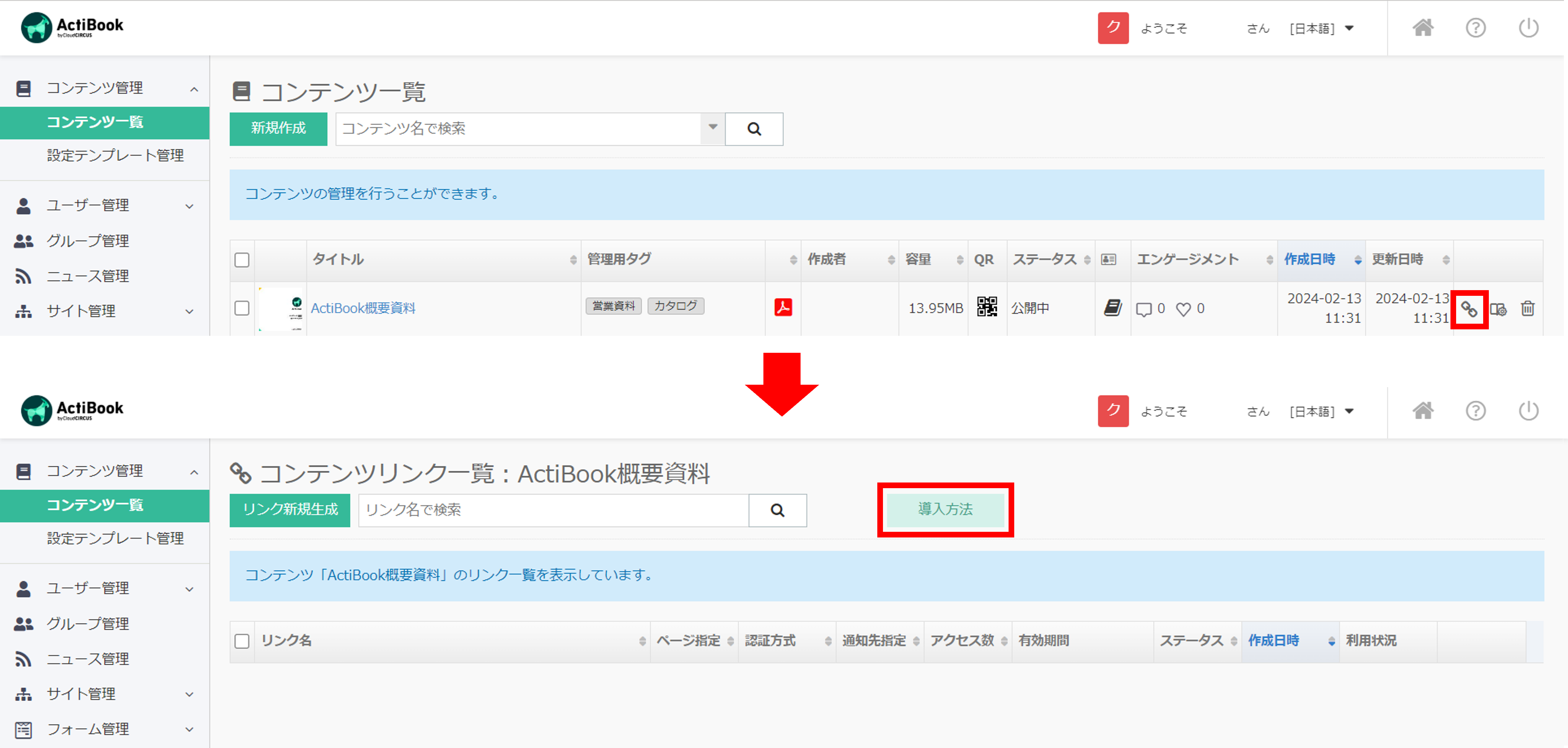Tick checkbox for ActiBook概要資料 row
This screenshot has height=748, width=1568.
tap(242, 308)
